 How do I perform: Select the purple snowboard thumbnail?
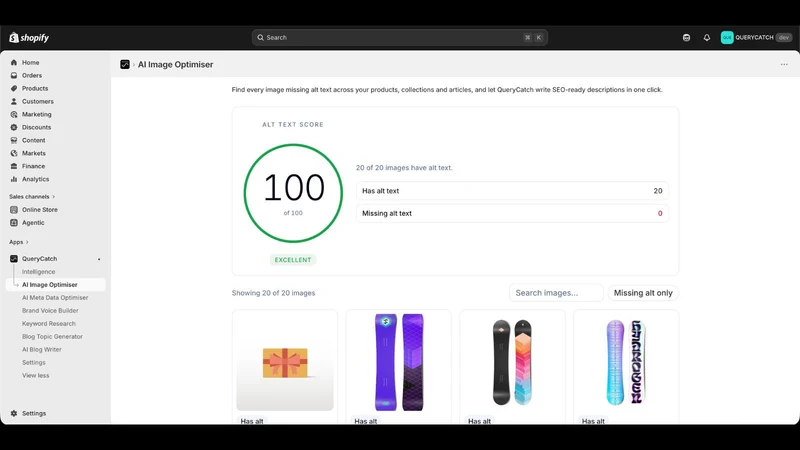click(x=398, y=362)
